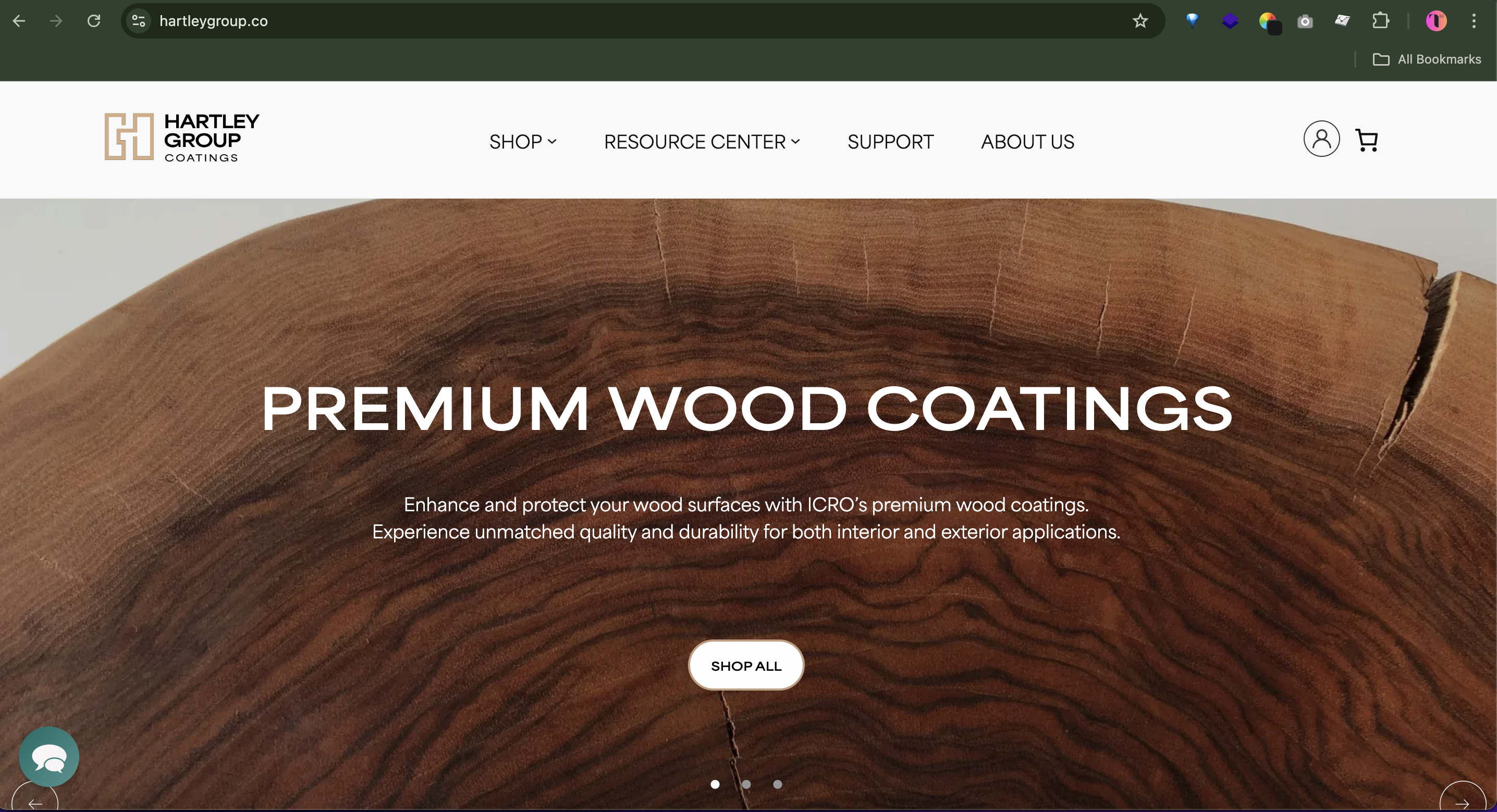Image resolution: width=1497 pixels, height=812 pixels.
Task: Select the third carousel slide dot
Action: click(x=778, y=784)
